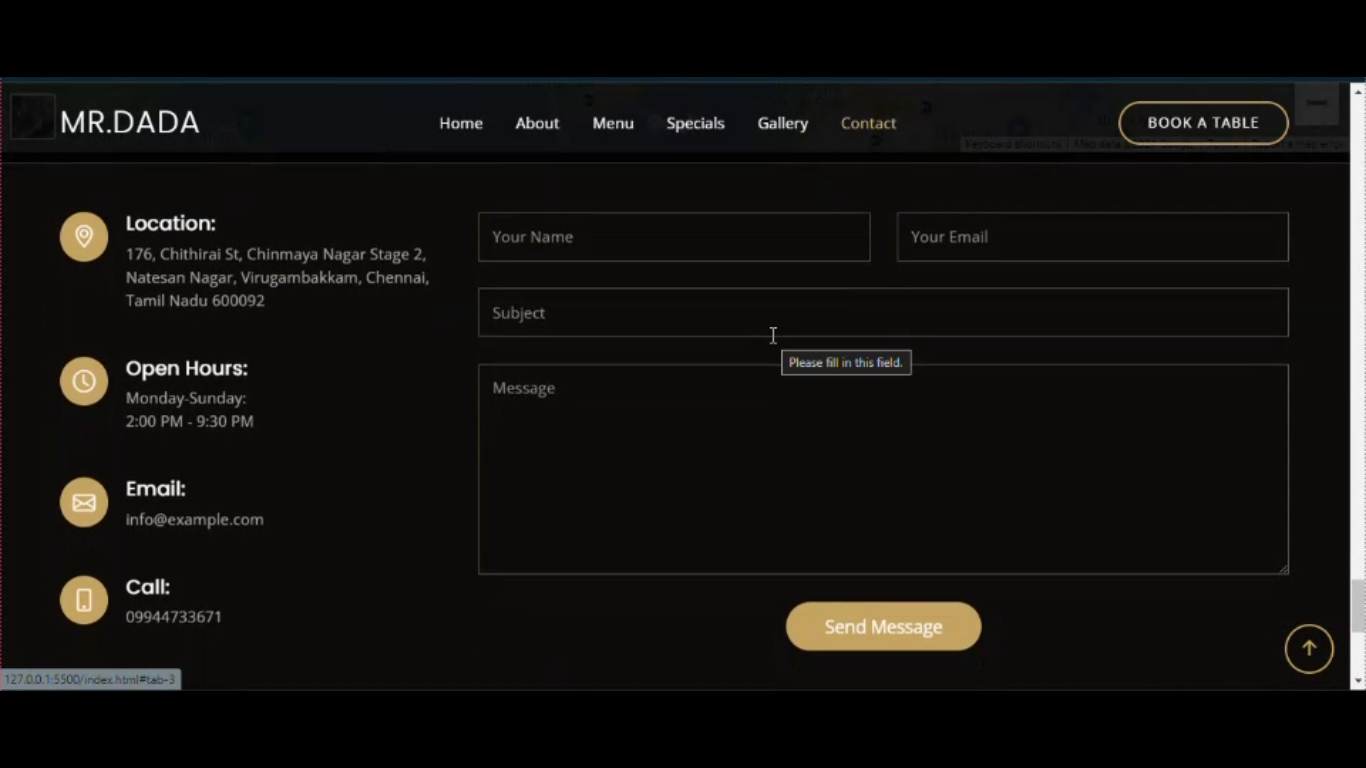This screenshot has width=1366, height=768.
Task: Submit form with Send Message button
Action: (x=883, y=627)
